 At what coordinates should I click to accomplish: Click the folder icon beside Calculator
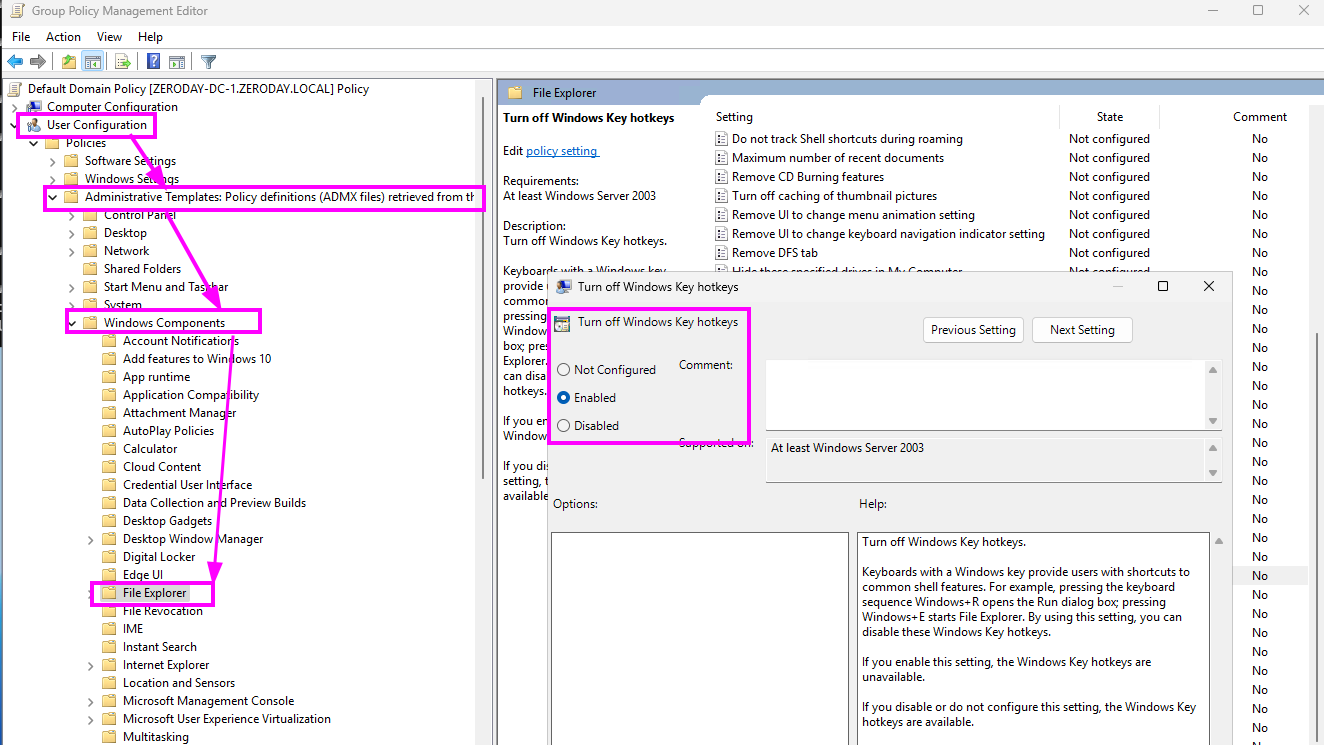click(x=109, y=449)
